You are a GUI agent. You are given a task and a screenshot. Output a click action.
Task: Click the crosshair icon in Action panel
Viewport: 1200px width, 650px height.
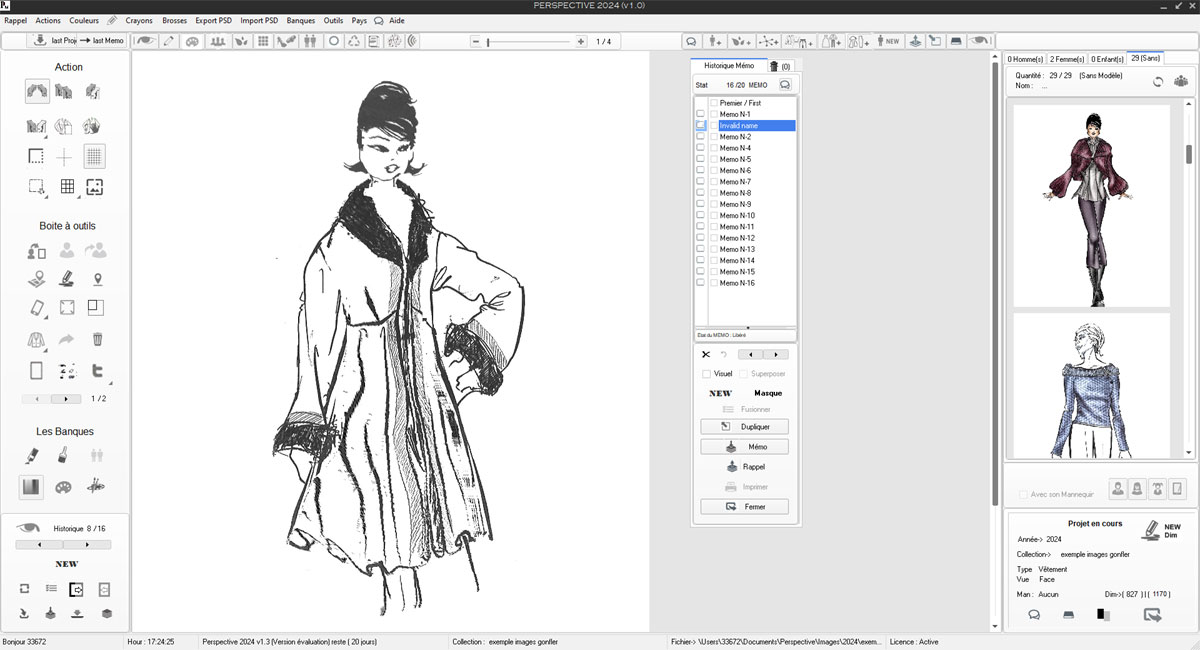coord(64,157)
